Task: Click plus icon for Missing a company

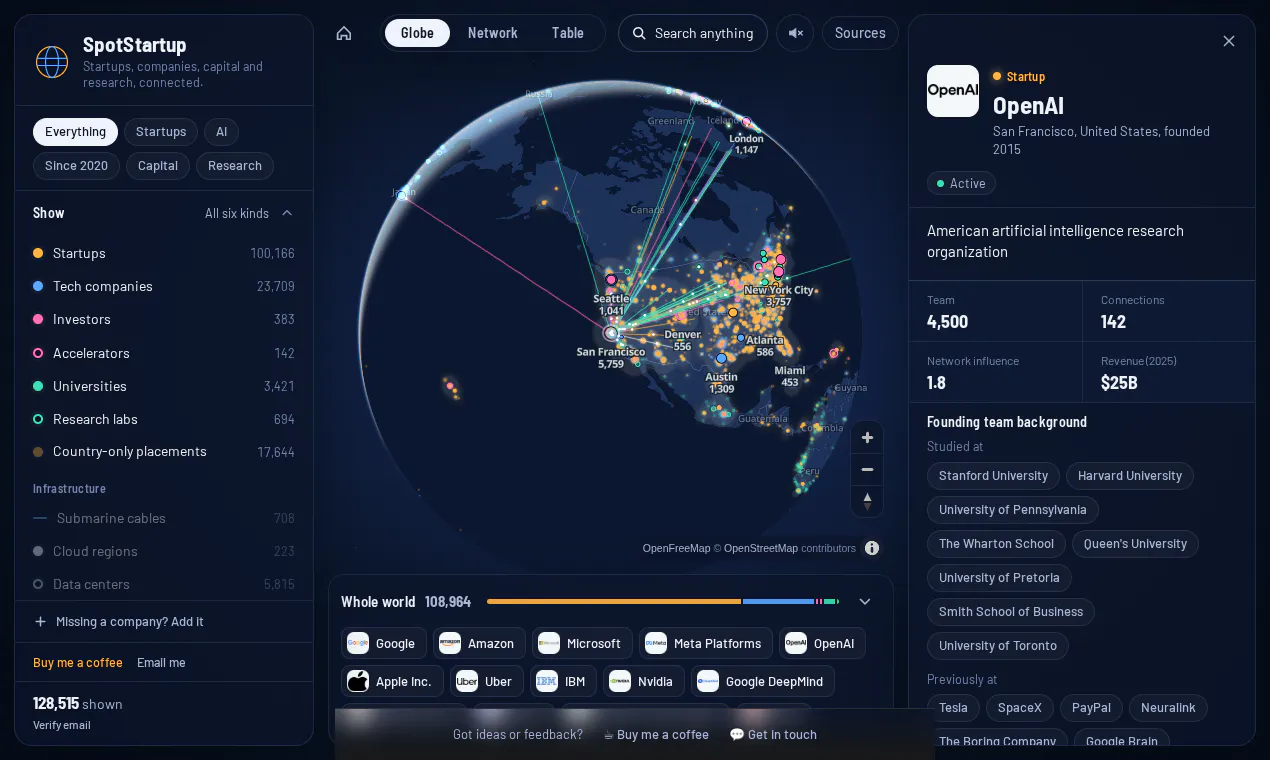Action: click(41, 622)
